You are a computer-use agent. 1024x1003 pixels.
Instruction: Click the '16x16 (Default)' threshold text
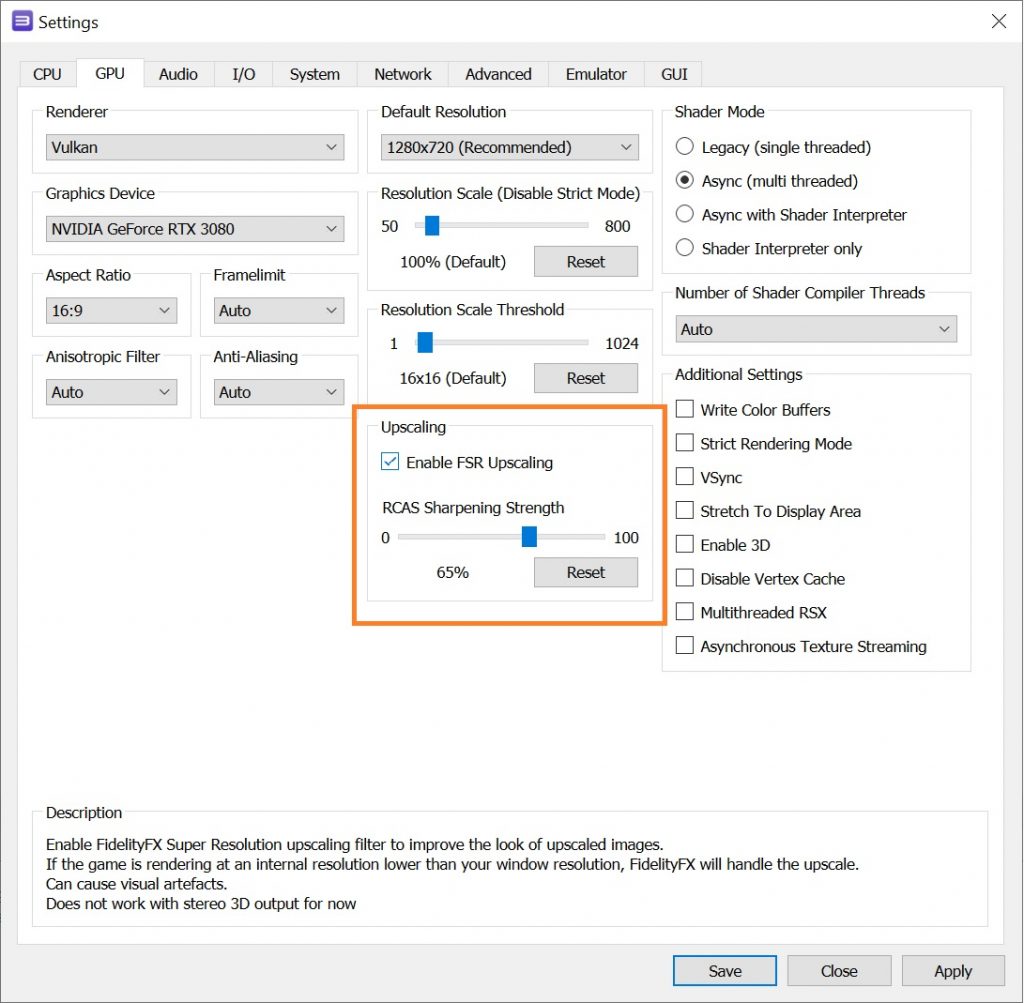point(453,378)
